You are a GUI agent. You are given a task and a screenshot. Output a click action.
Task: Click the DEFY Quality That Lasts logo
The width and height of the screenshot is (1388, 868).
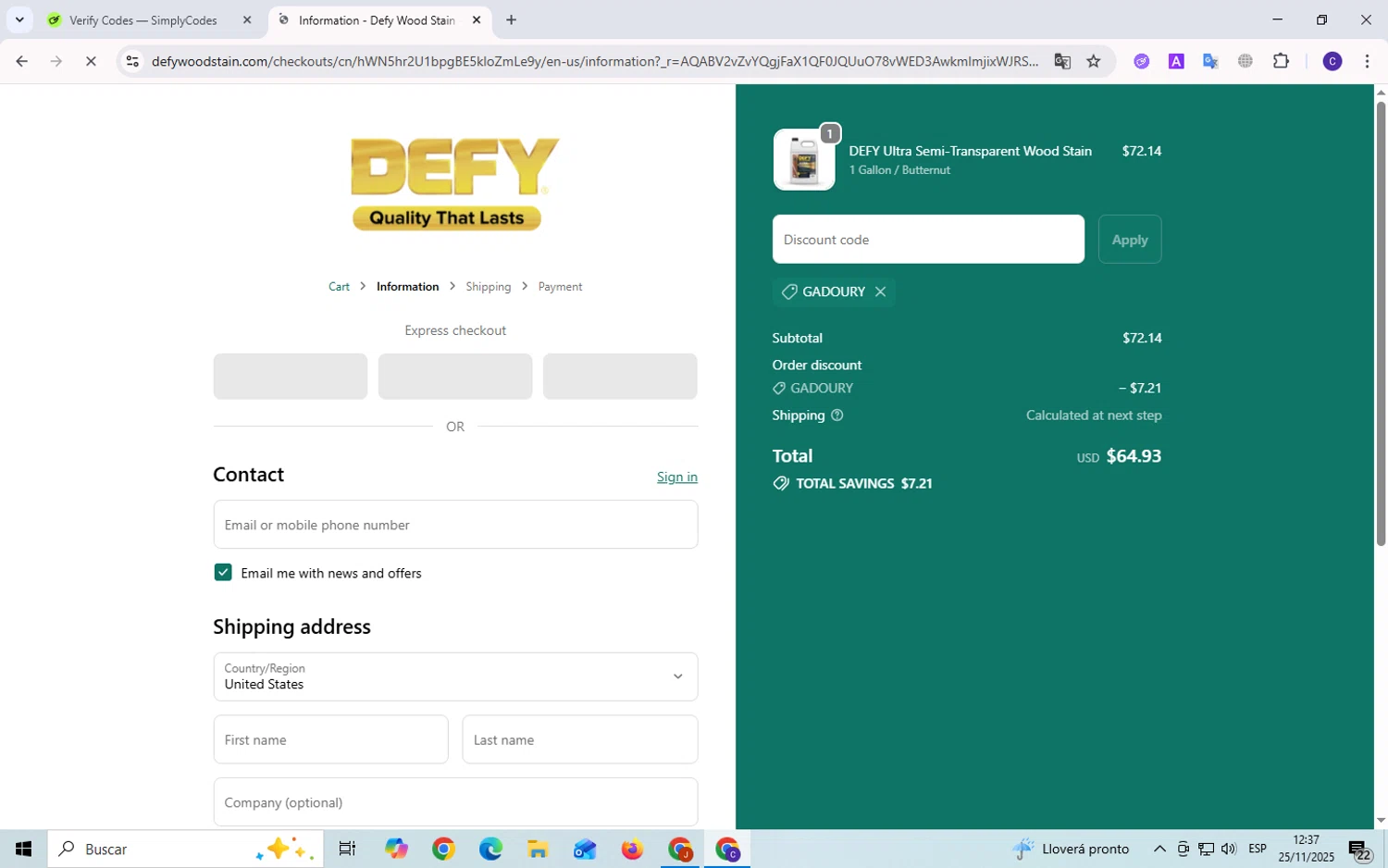click(454, 184)
